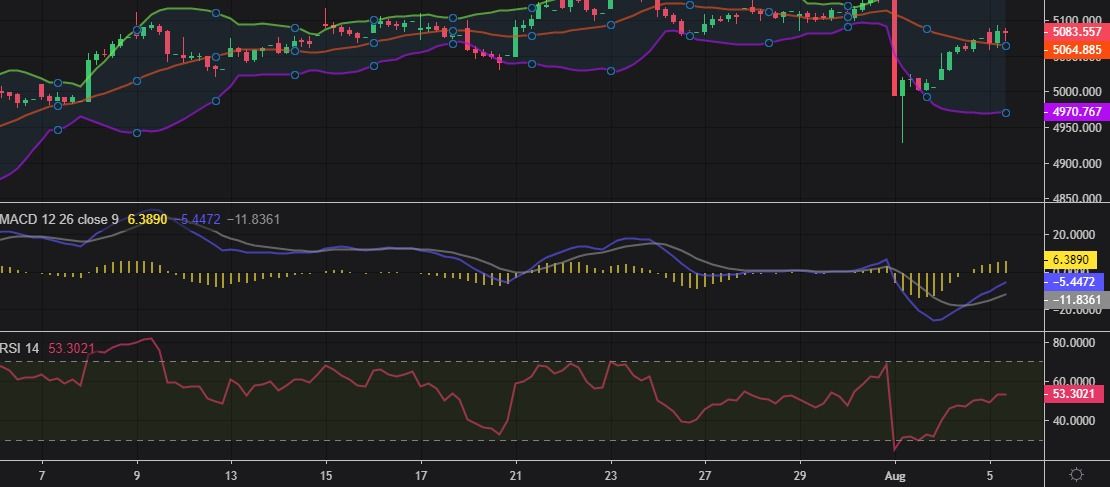
Task: Select the large red candle at Aug 1
Action: (895, 47)
